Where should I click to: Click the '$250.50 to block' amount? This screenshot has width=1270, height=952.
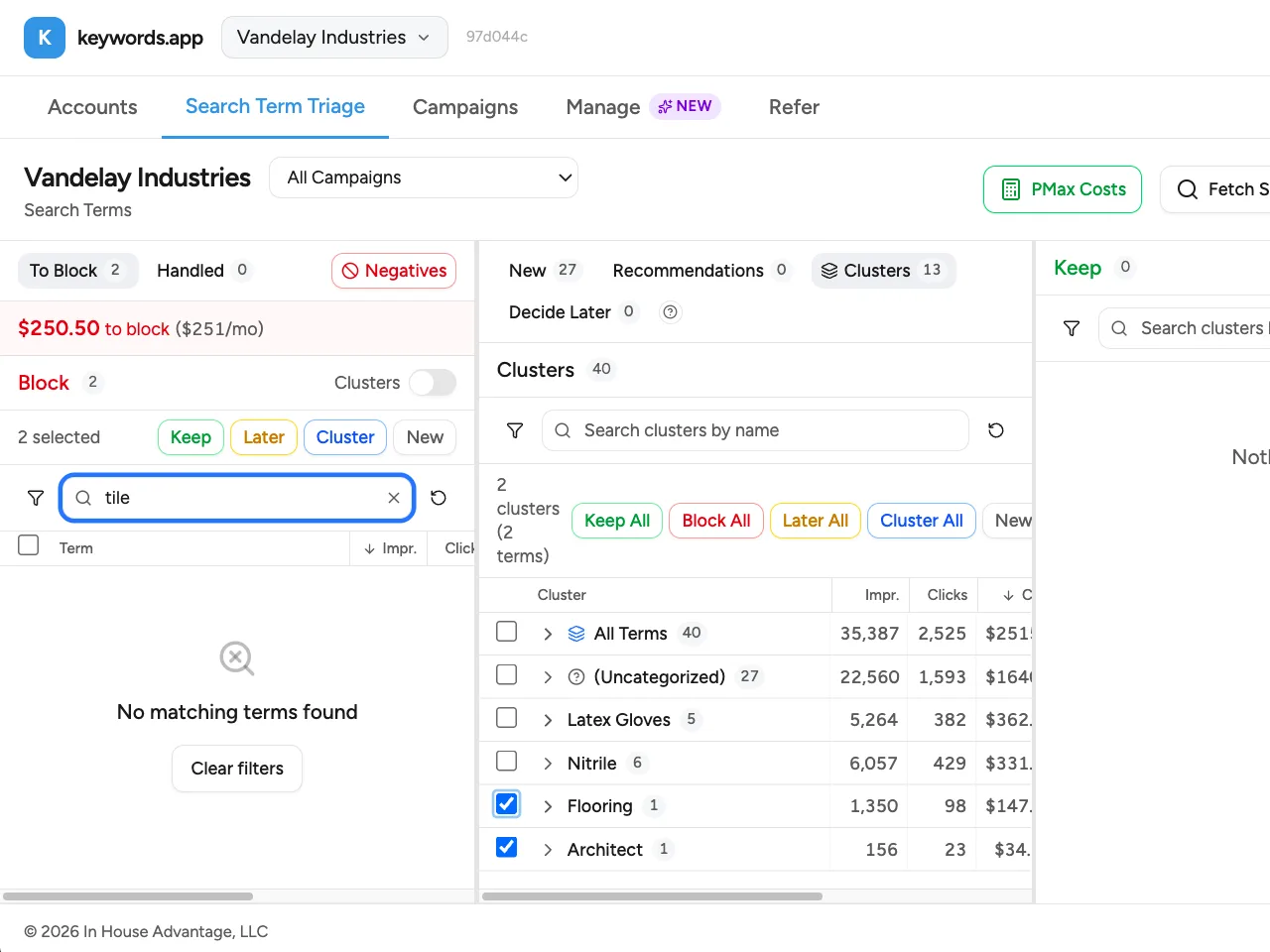(93, 328)
